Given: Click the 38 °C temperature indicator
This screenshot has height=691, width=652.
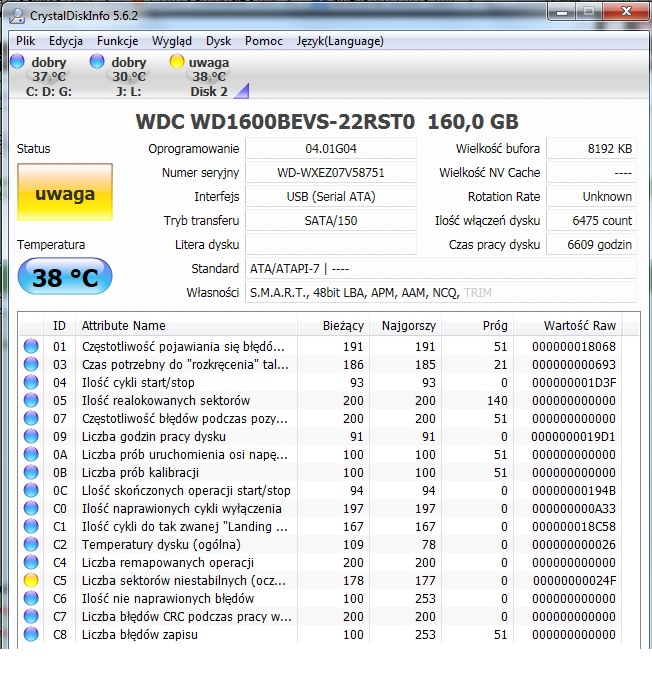Looking at the screenshot, I should [65, 276].
